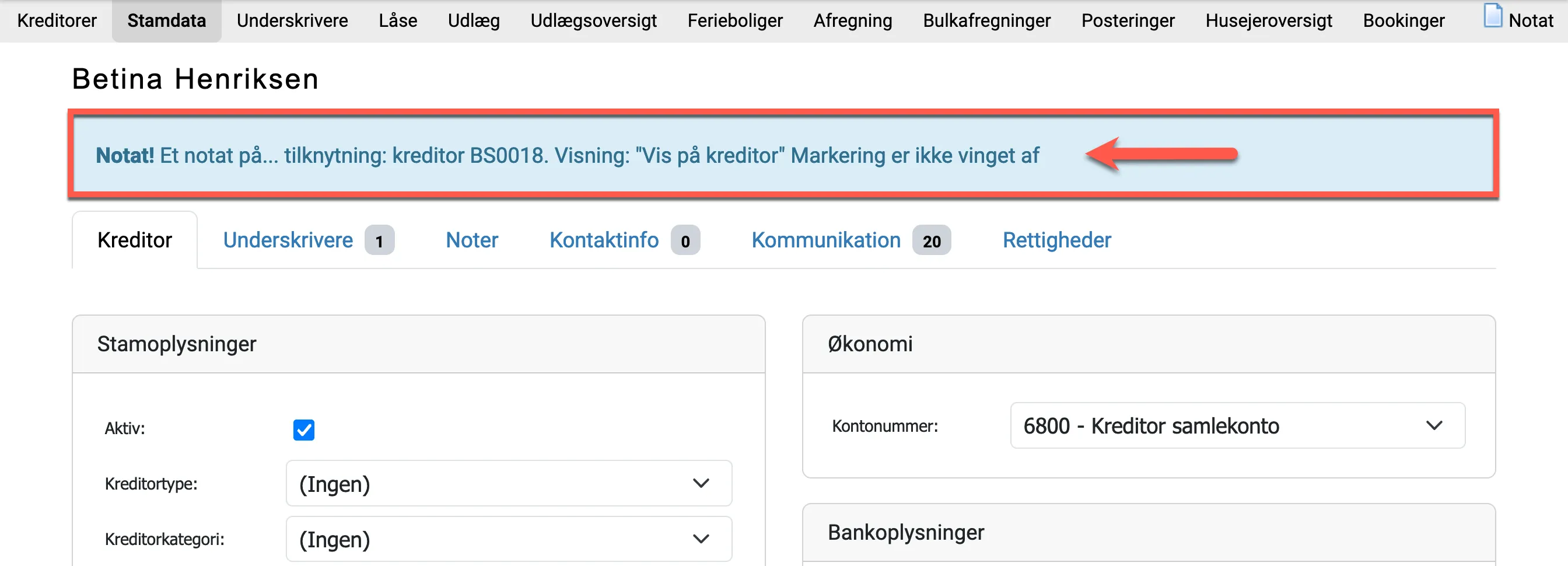
Task: Select Underskrivere from the top navigation
Action: coord(292,20)
